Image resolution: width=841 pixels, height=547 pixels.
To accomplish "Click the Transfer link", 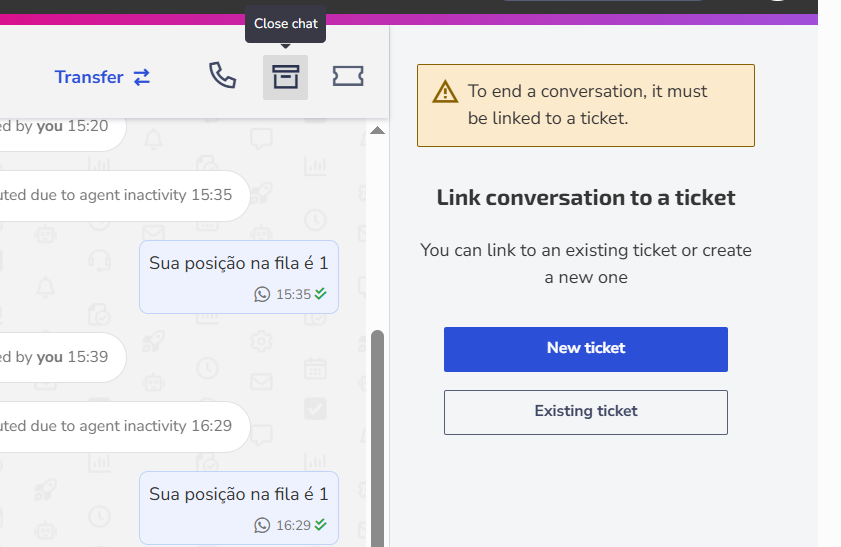I will 102,77.
